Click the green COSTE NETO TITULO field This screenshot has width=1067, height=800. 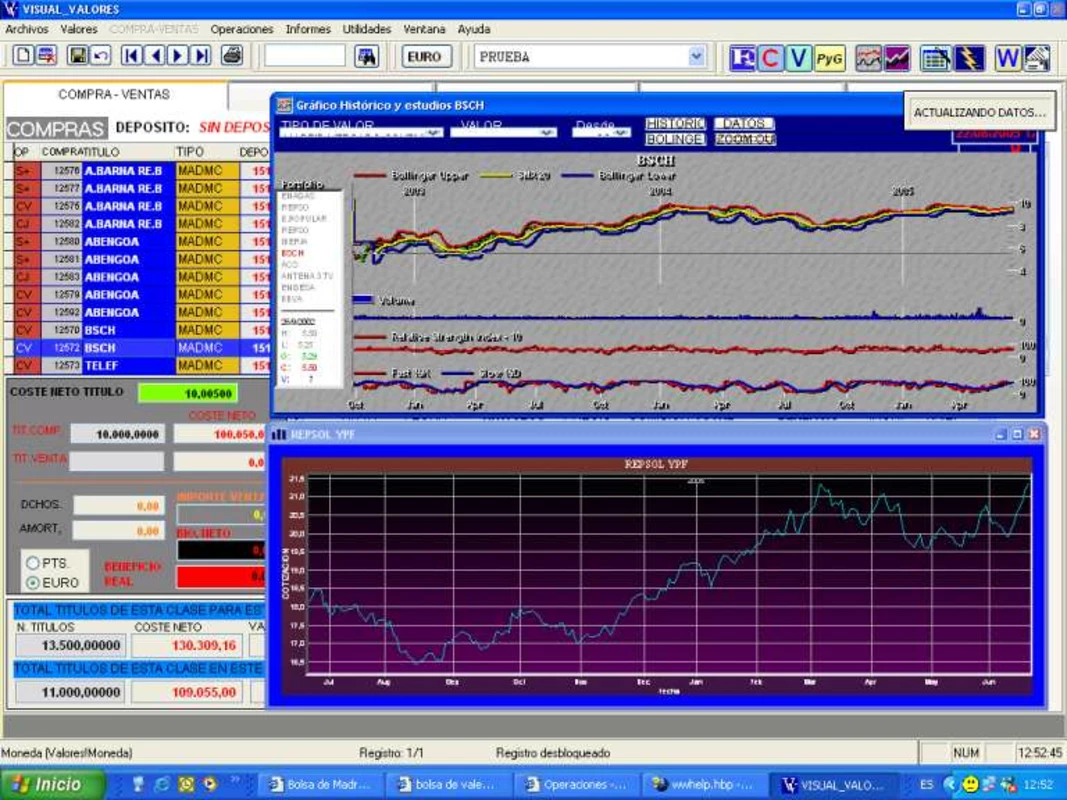pyautogui.click(x=188, y=393)
